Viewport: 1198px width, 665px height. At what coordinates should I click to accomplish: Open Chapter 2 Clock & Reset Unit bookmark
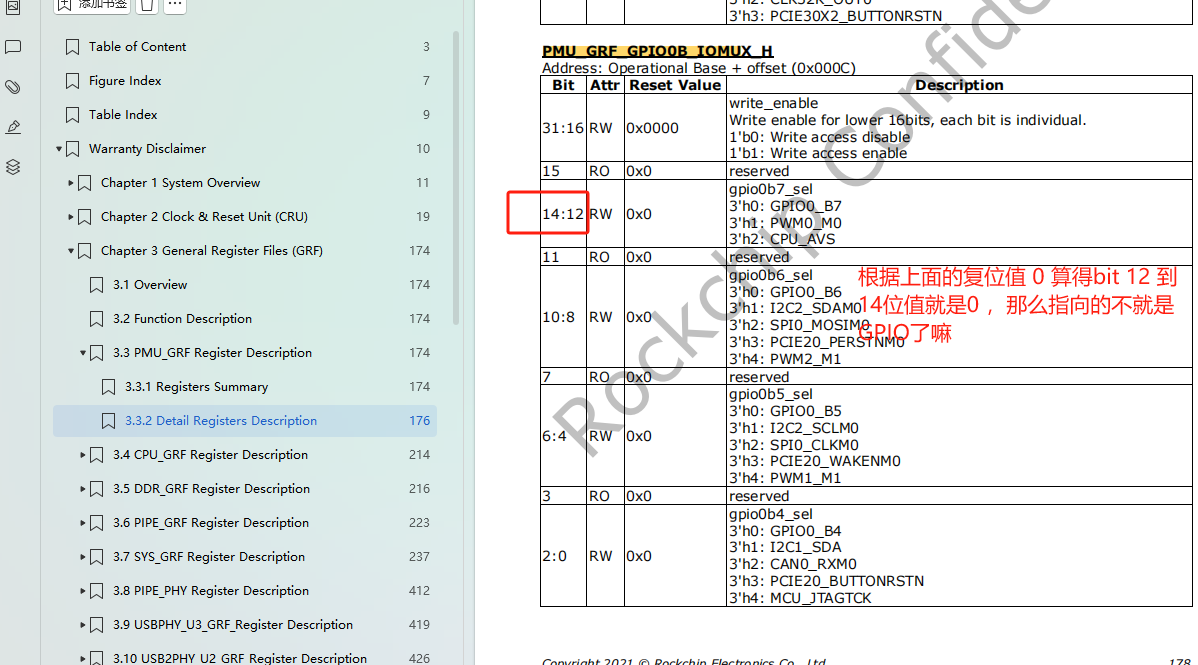[x=204, y=216]
